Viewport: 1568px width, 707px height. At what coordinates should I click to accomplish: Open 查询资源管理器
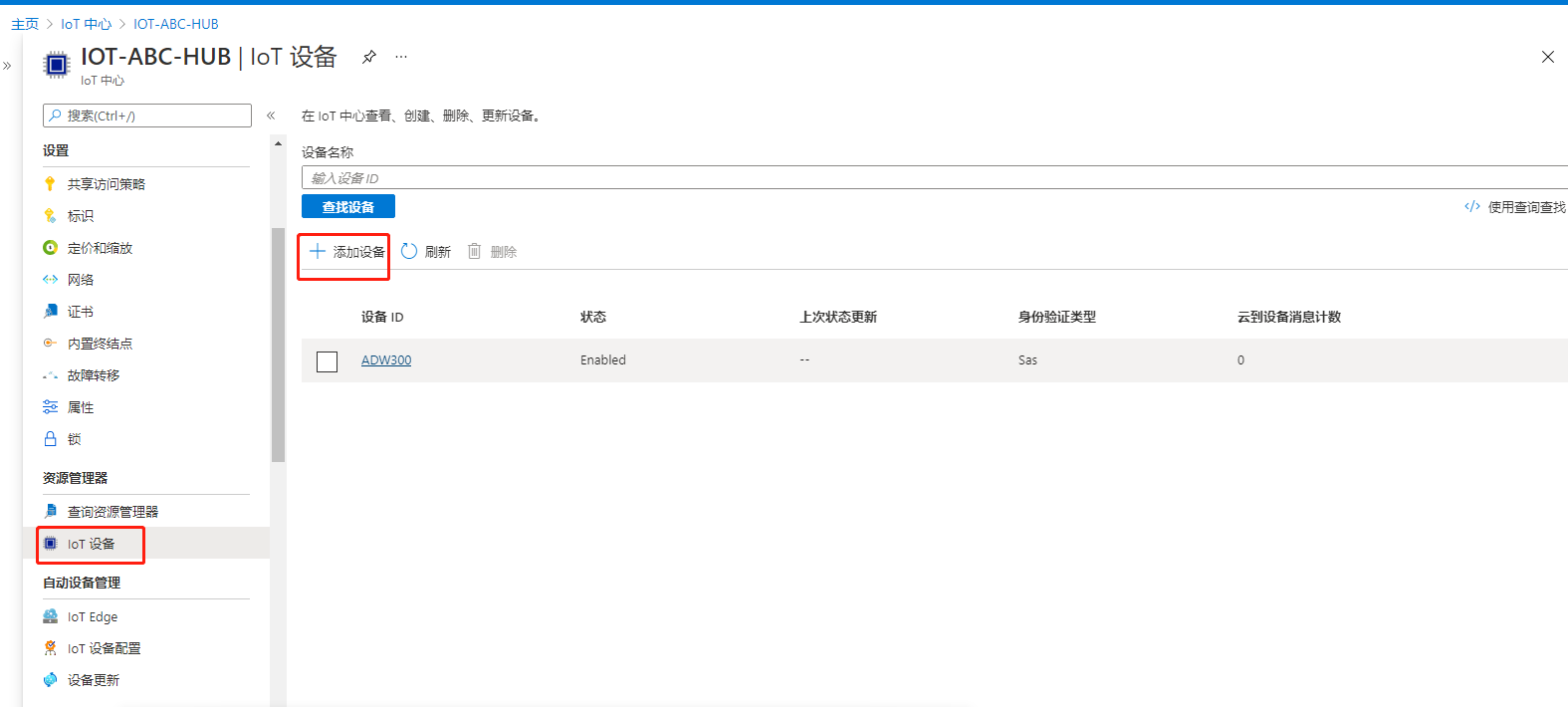[112, 512]
